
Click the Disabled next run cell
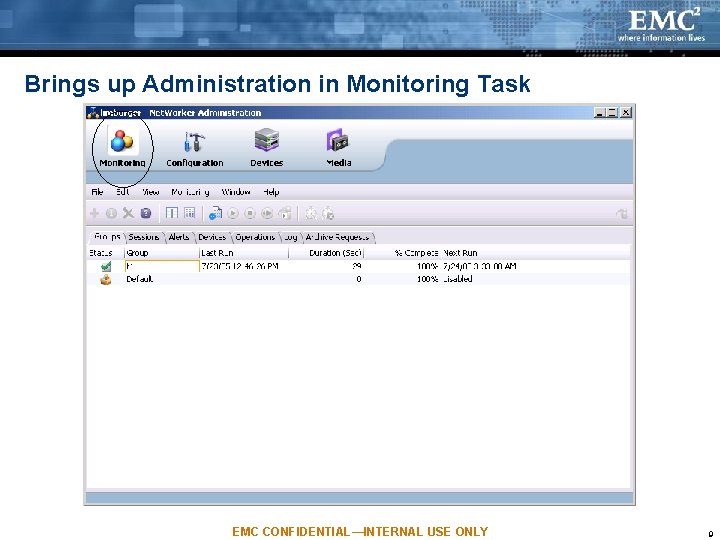tap(458, 279)
